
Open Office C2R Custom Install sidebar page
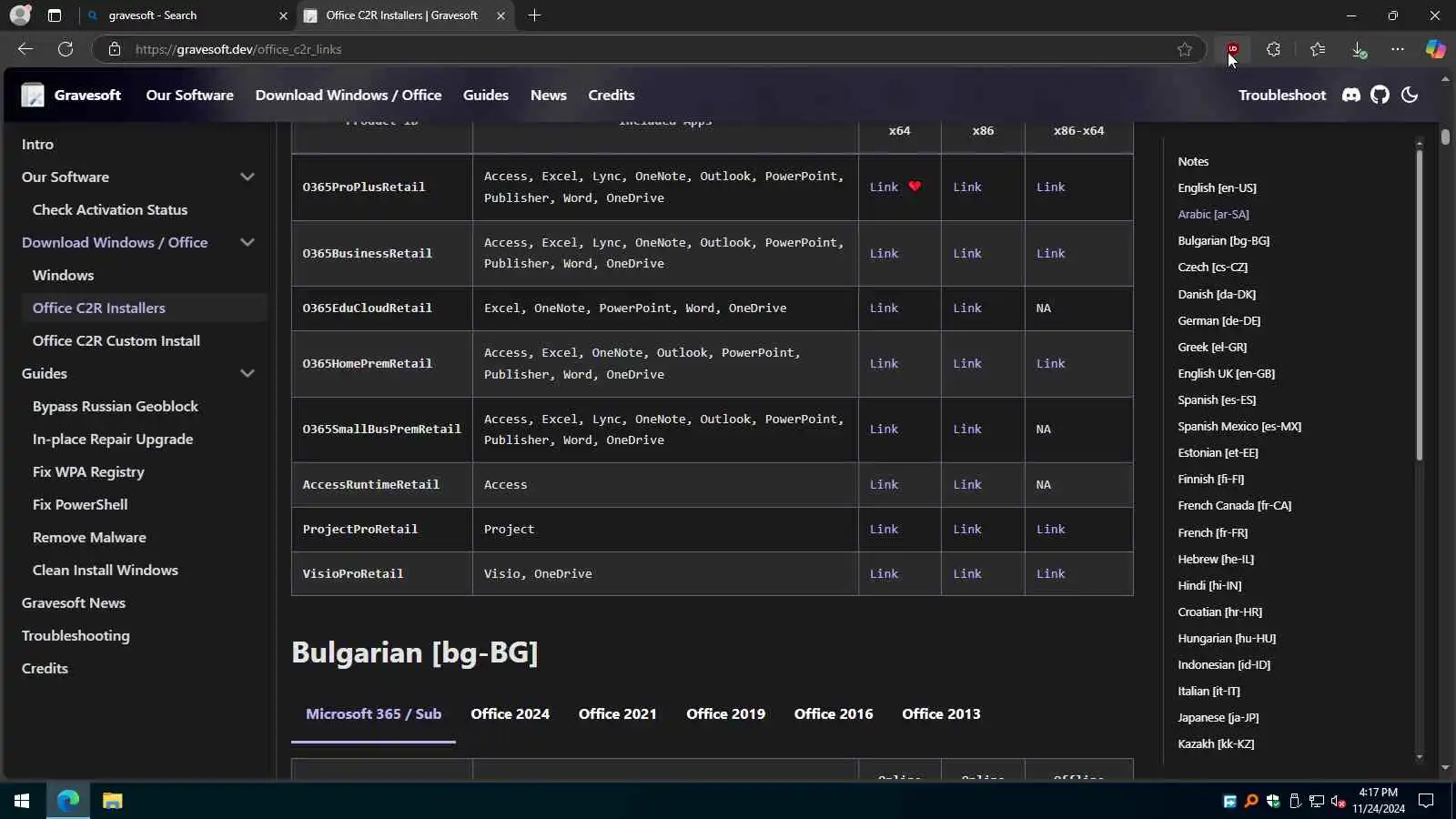click(x=116, y=340)
